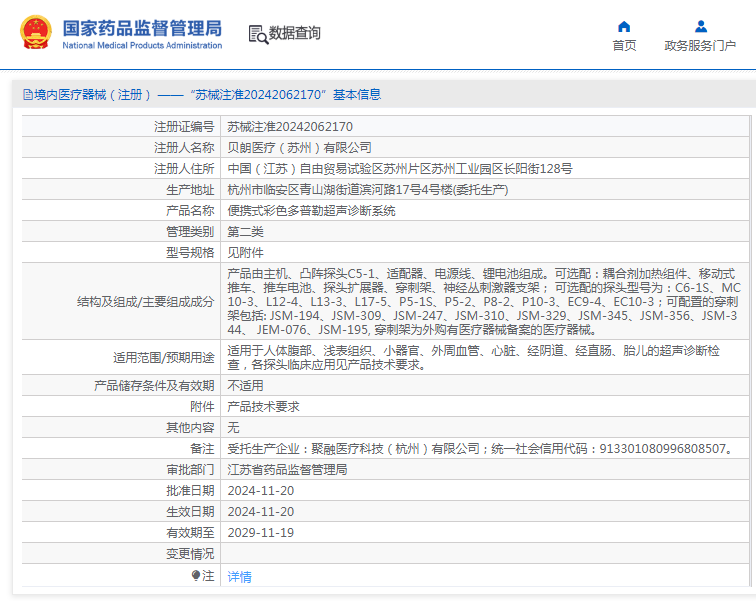Click the 政务服务门户 user icon
The height and width of the screenshot is (601, 756).
pyautogui.click(x=701, y=26)
